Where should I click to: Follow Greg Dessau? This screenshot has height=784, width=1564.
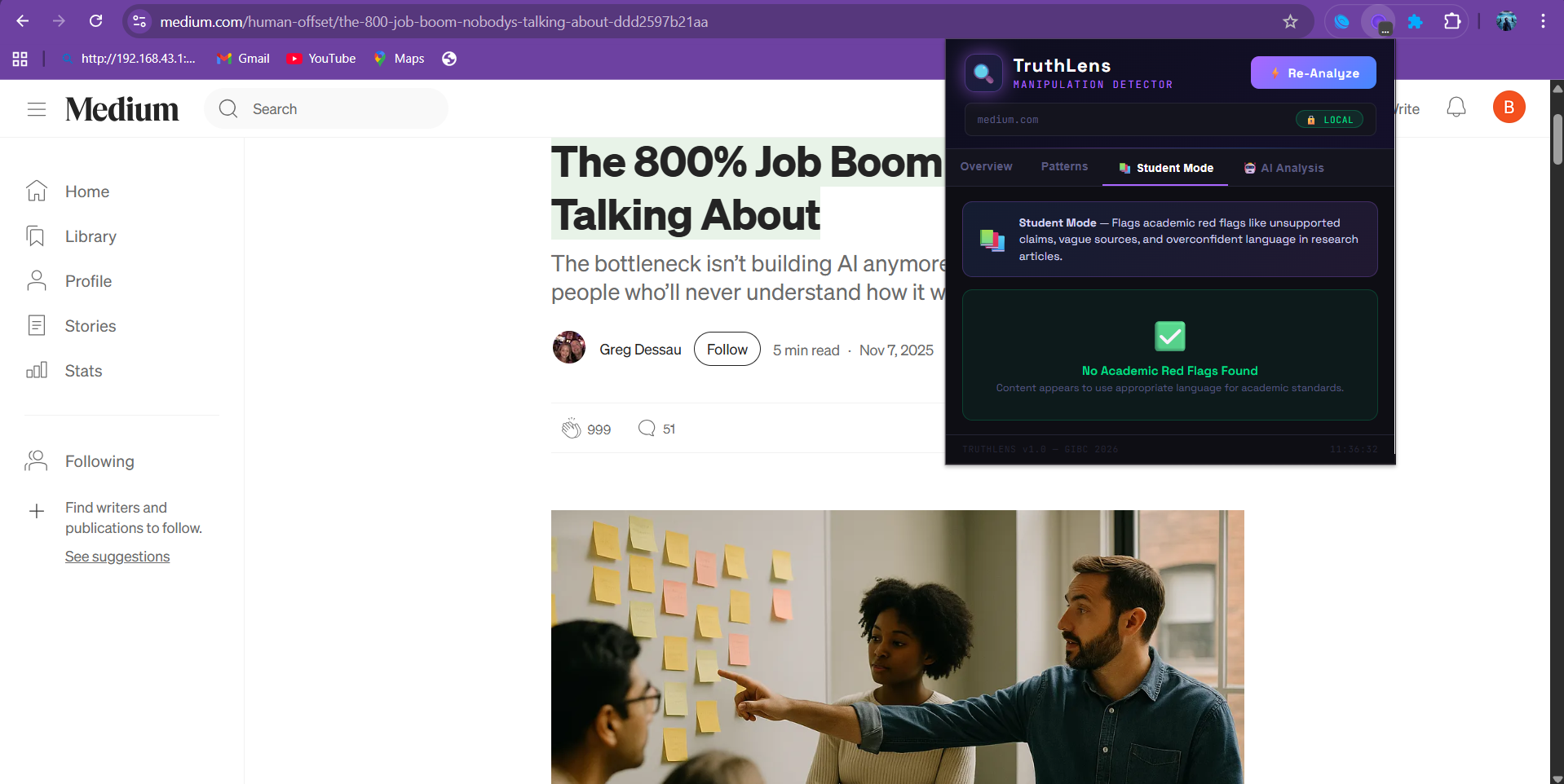pyautogui.click(x=727, y=349)
